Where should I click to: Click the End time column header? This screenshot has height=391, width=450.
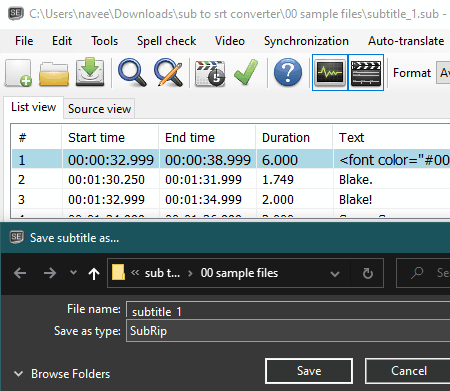point(207,138)
